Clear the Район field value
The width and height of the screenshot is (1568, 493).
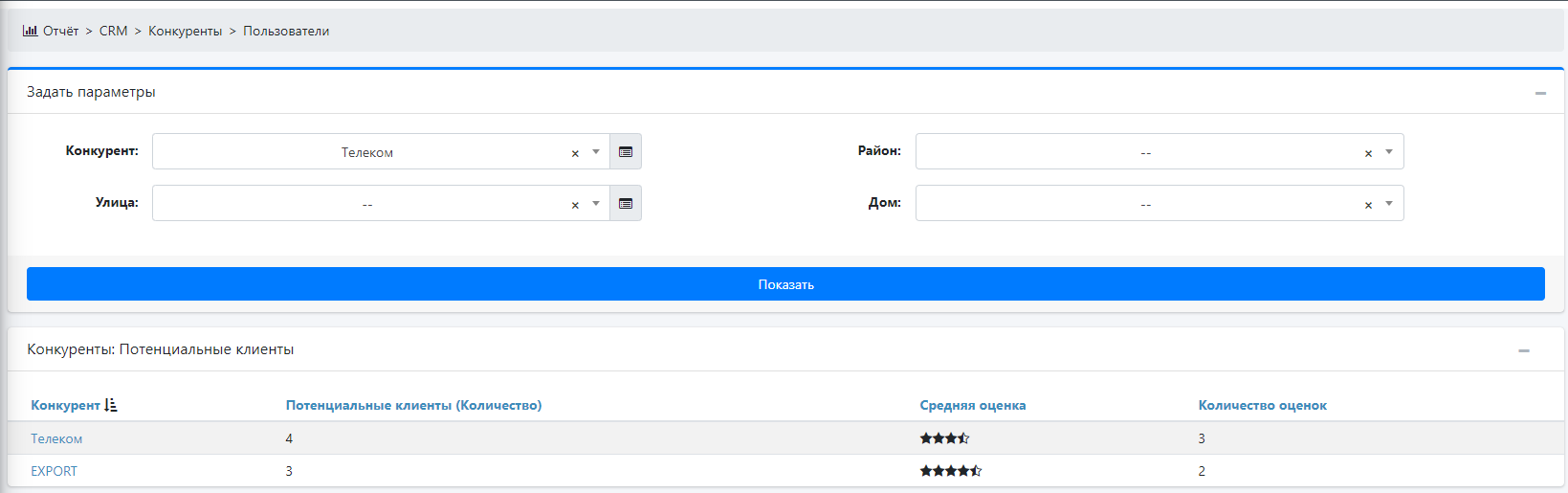pos(1368,153)
